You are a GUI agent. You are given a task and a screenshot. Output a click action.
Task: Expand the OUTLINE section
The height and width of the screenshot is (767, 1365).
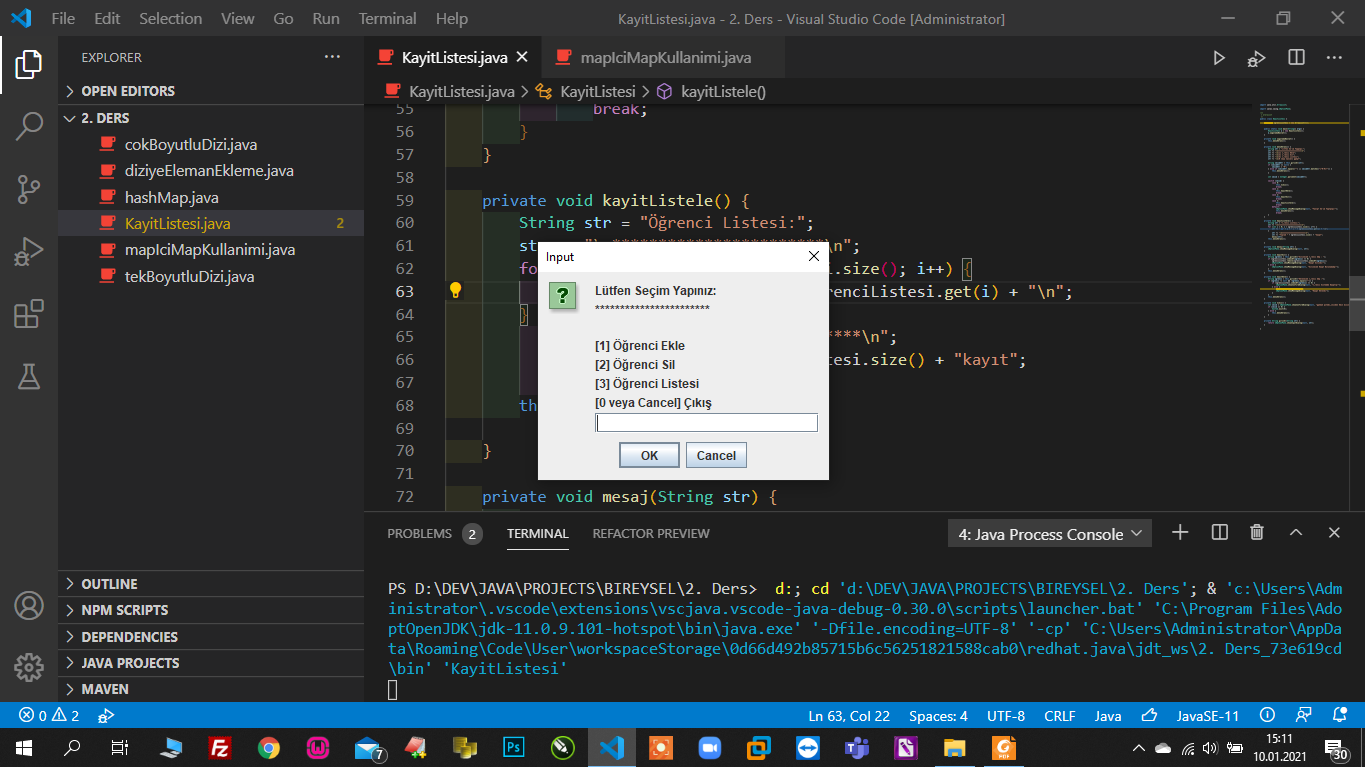click(109, 584)
